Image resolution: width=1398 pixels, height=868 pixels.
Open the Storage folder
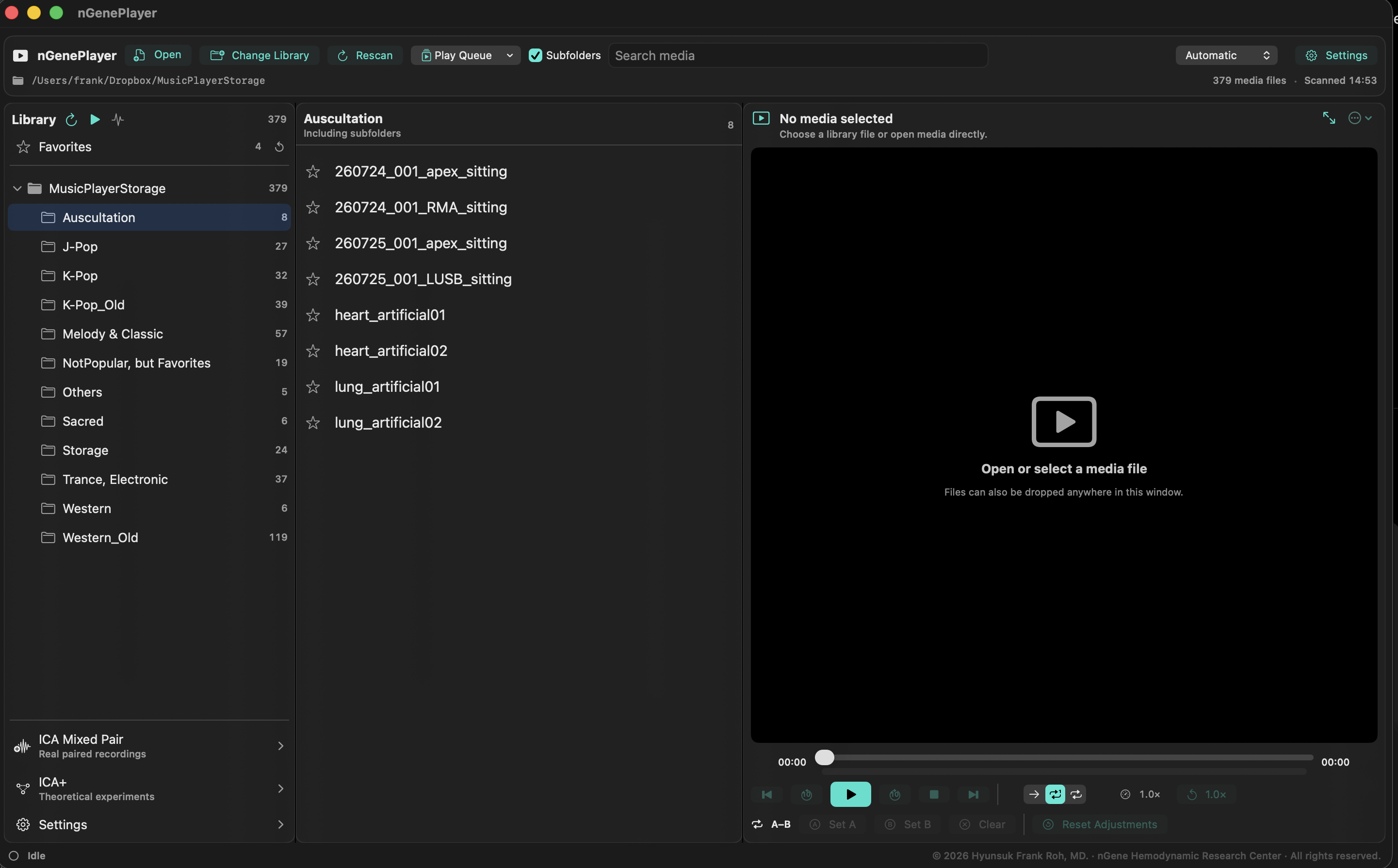pyautogui.click(x=149, y=450)
